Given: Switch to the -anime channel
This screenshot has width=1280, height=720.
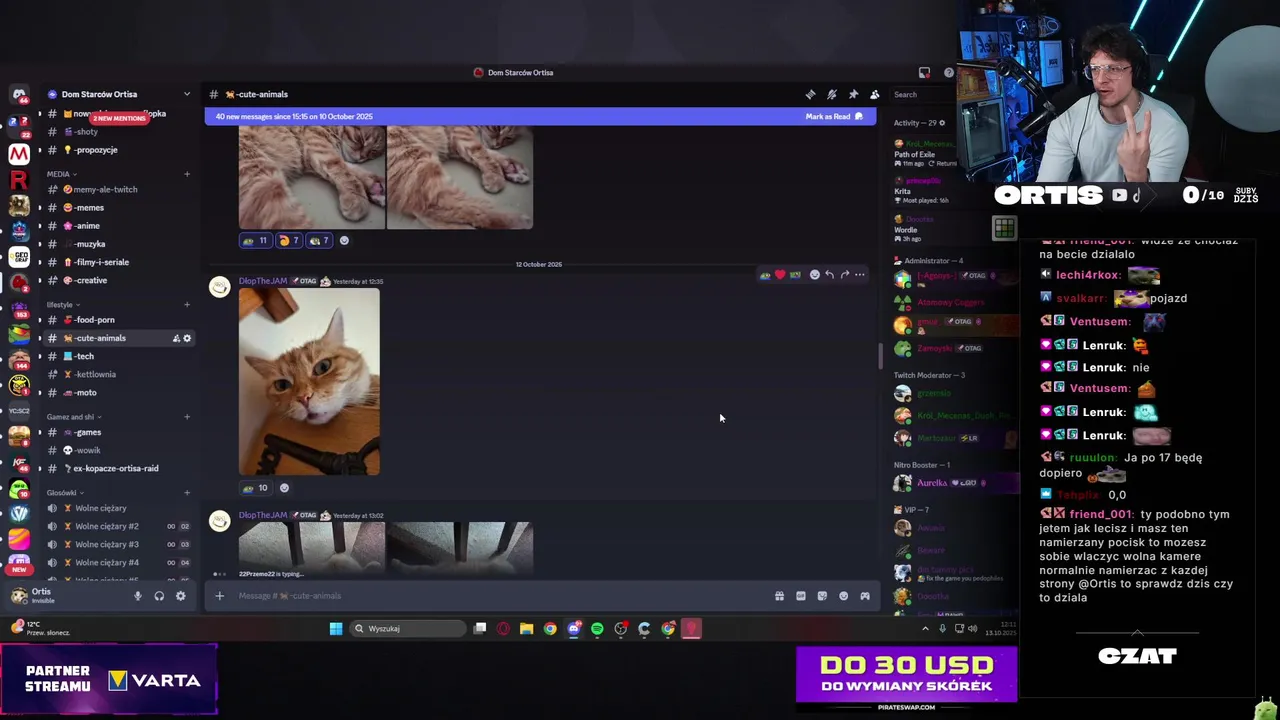Looking at the screenshot, I should (118, 226).
